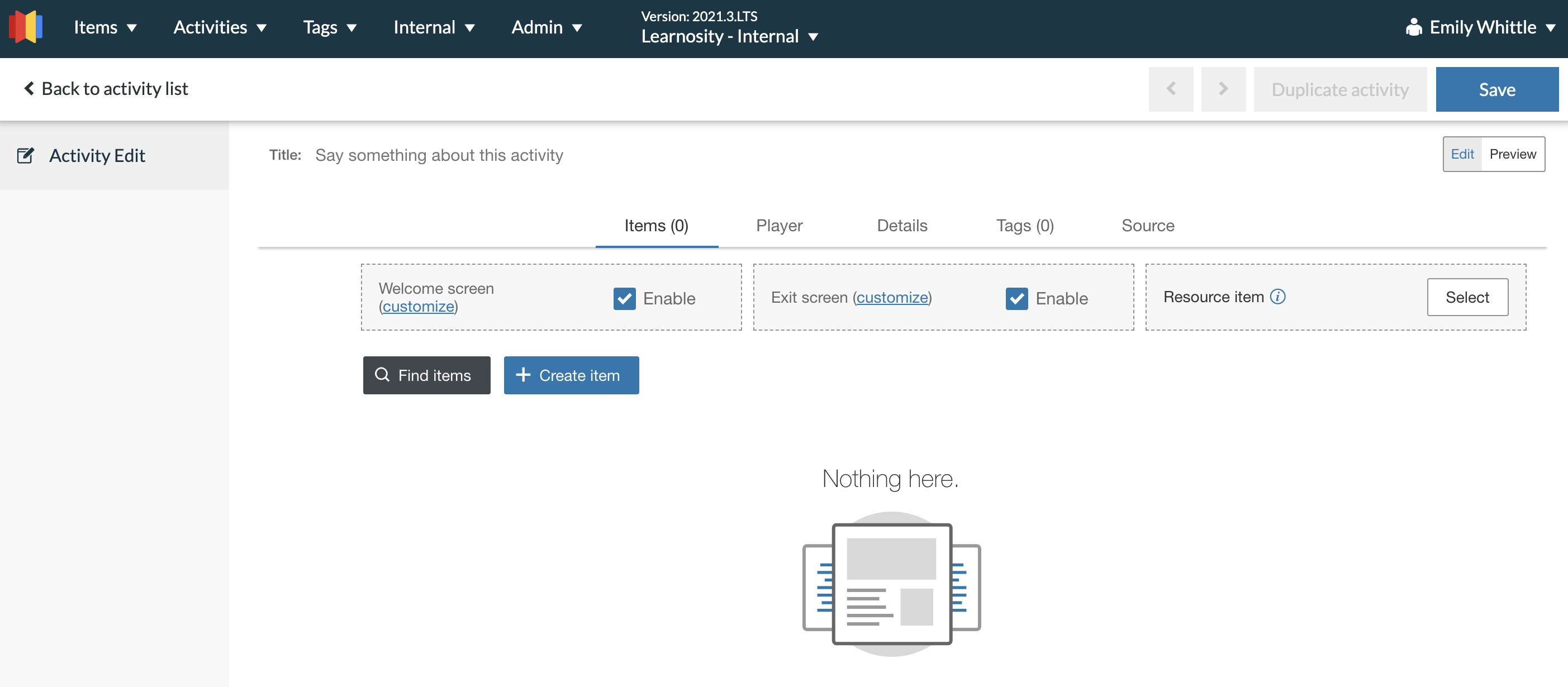Screen dimensions: 1568x687
Task: Click the back chevron icon
Action: click(x=28, y=89)
